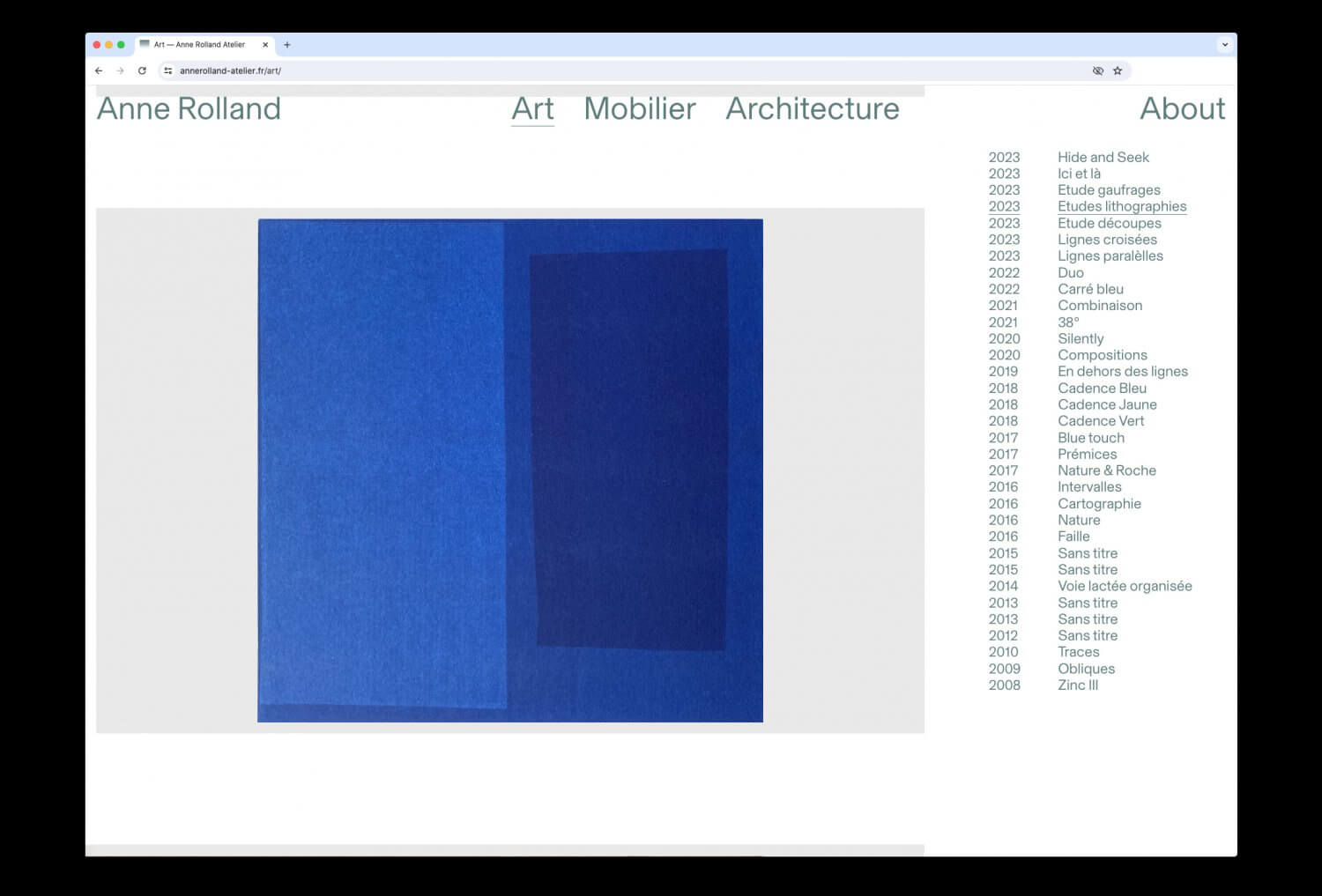This screenshot has width=1322, height=896.
Task: Open the Lignes croisées work
Action: click(1108, 240)
